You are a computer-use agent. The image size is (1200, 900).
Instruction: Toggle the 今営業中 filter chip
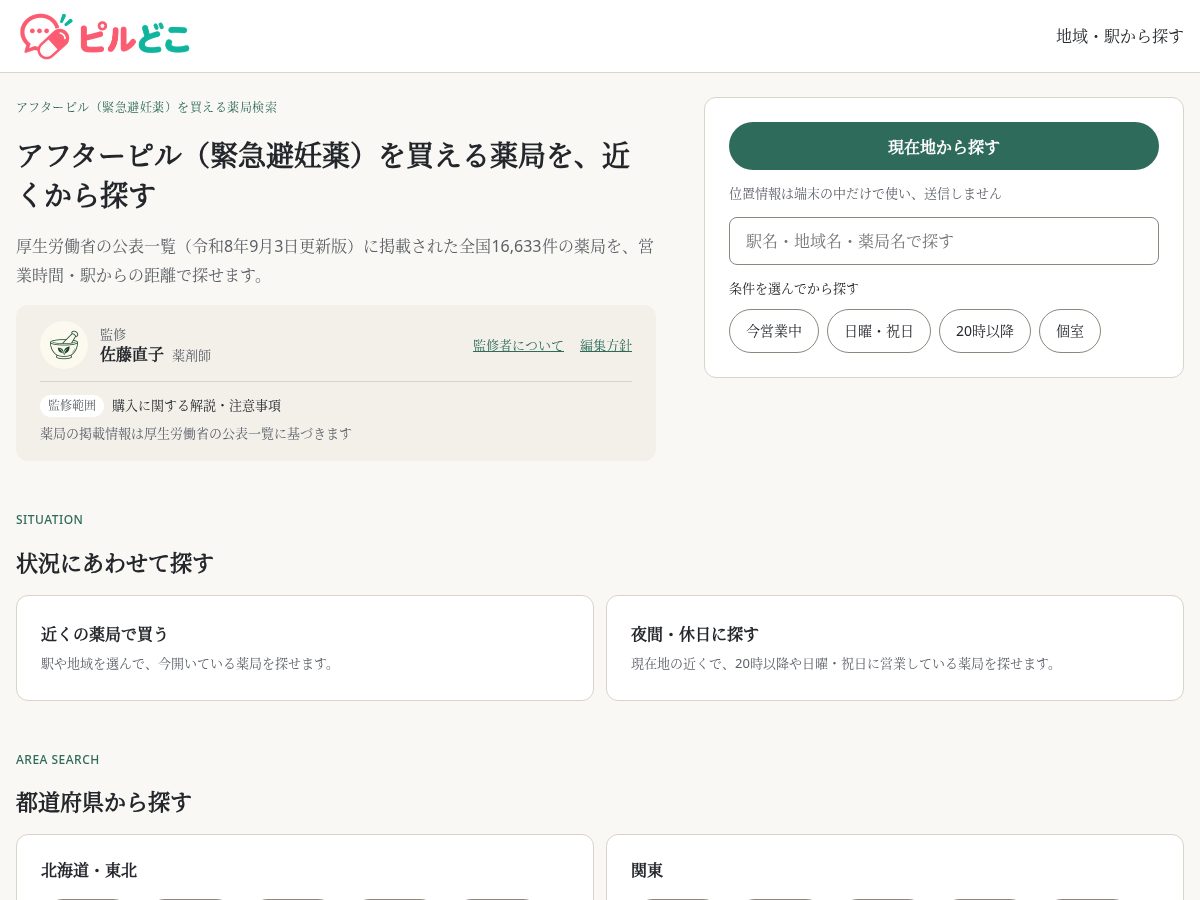(x=774, y=331)
